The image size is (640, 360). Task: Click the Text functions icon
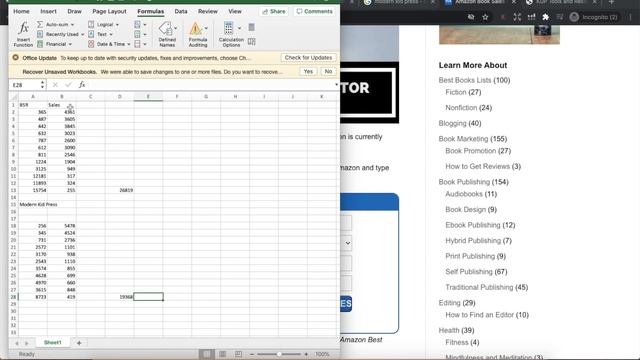point(91,34)
